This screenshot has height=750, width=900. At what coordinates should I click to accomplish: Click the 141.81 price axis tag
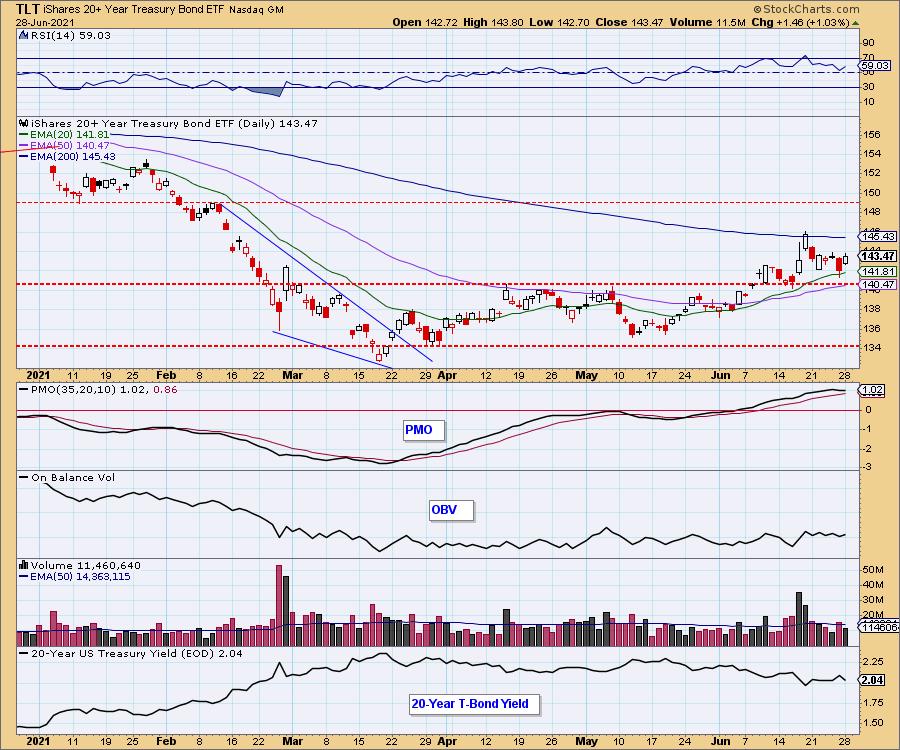click(878, 271)
